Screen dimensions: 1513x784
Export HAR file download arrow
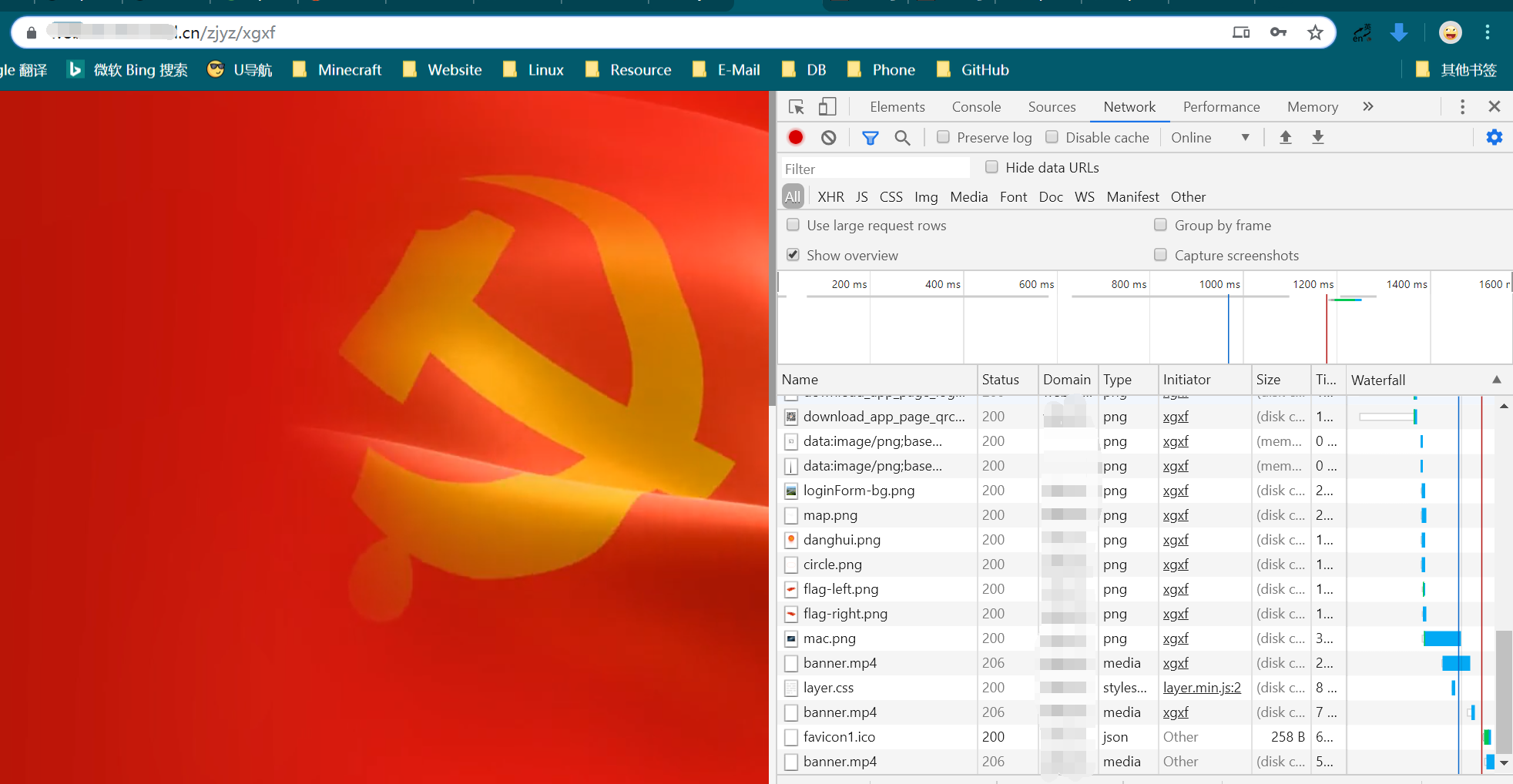tap(1318, 137)
